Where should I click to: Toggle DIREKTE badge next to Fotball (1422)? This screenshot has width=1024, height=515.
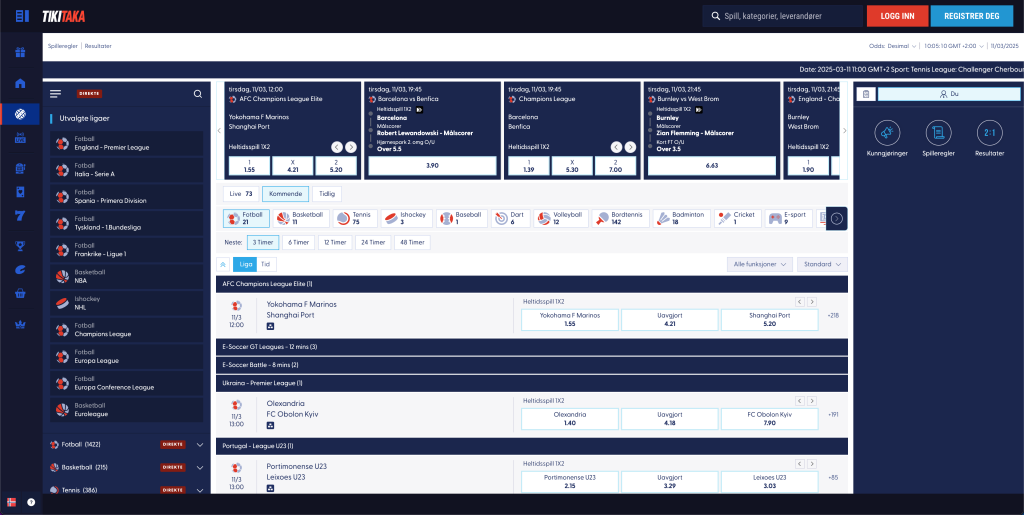point(173,445)
